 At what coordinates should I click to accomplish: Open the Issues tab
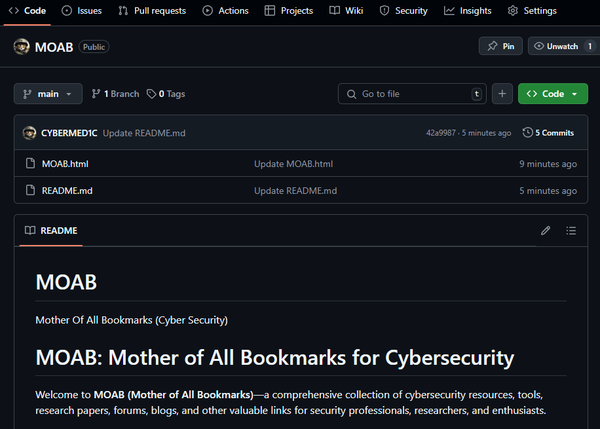click(x=80, y=11)
